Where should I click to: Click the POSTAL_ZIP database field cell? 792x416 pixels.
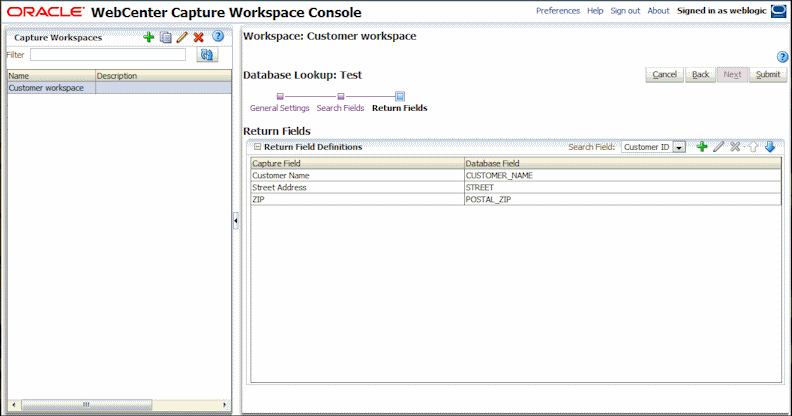pyautogui.click(x=623, y=199)
